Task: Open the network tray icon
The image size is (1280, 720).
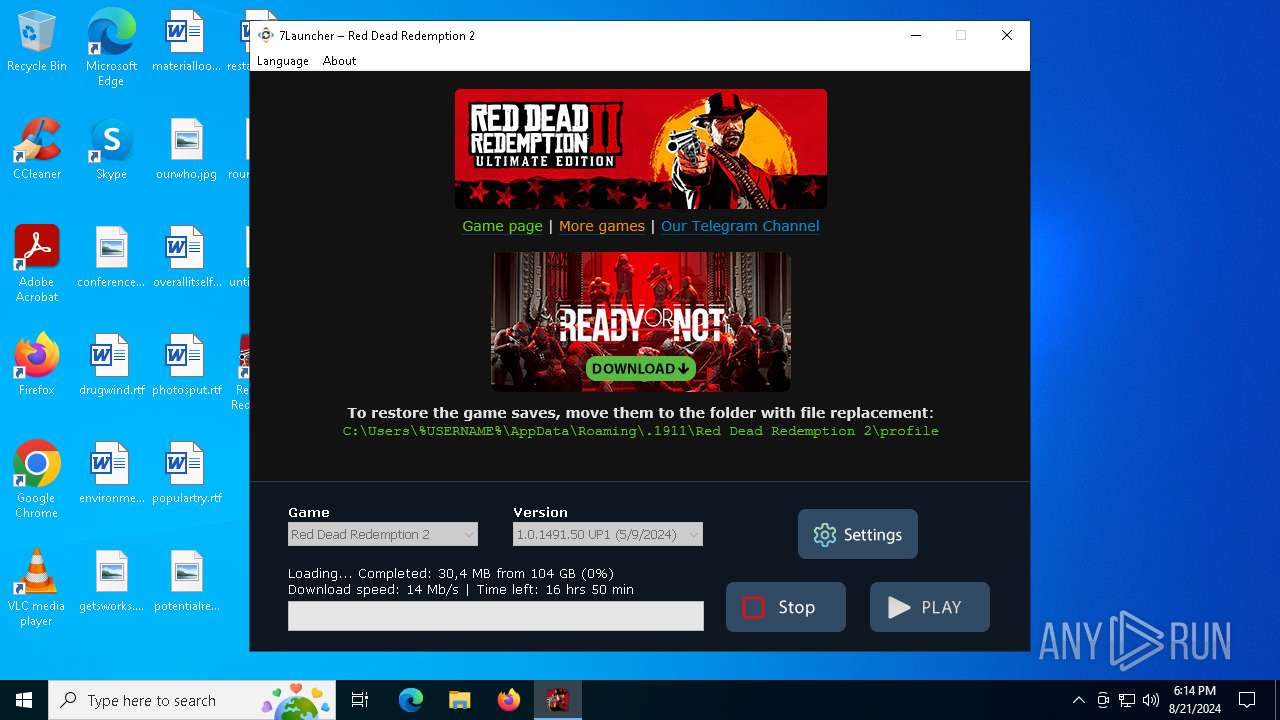Action: [x=1127, y=700]
